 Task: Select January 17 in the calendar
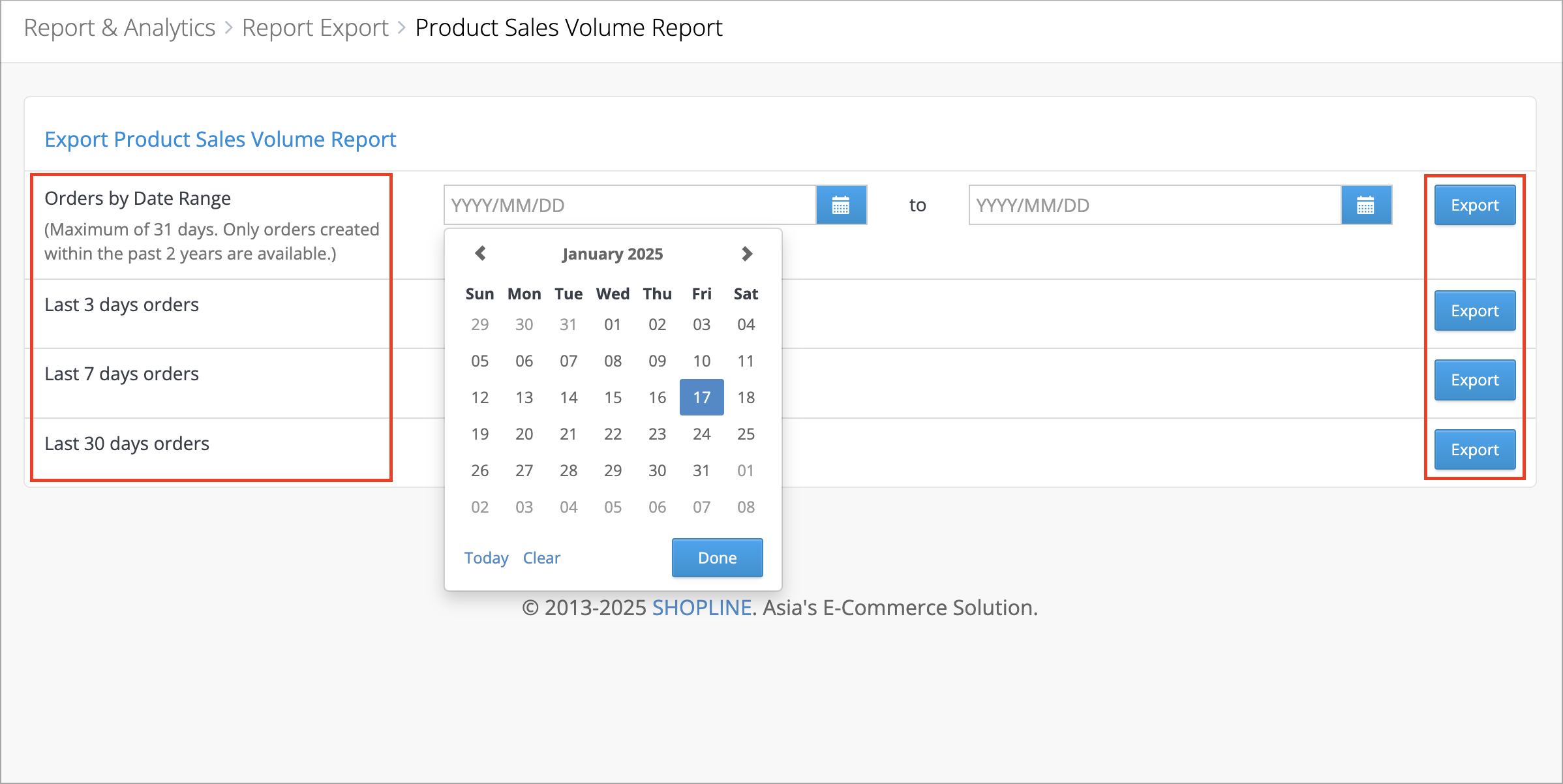(x=702, y=397)
